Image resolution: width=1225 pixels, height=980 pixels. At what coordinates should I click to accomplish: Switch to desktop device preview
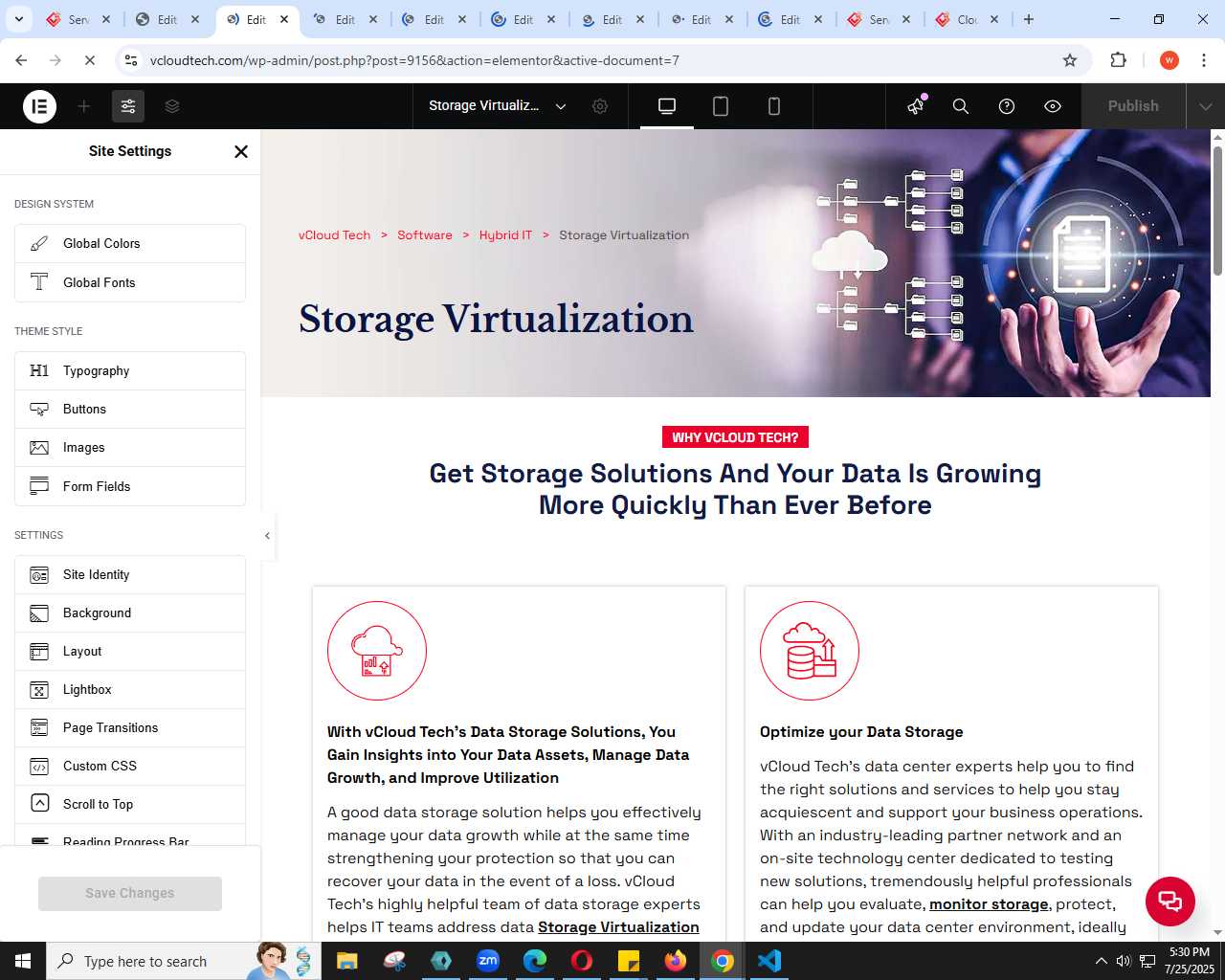pos(667,106)
